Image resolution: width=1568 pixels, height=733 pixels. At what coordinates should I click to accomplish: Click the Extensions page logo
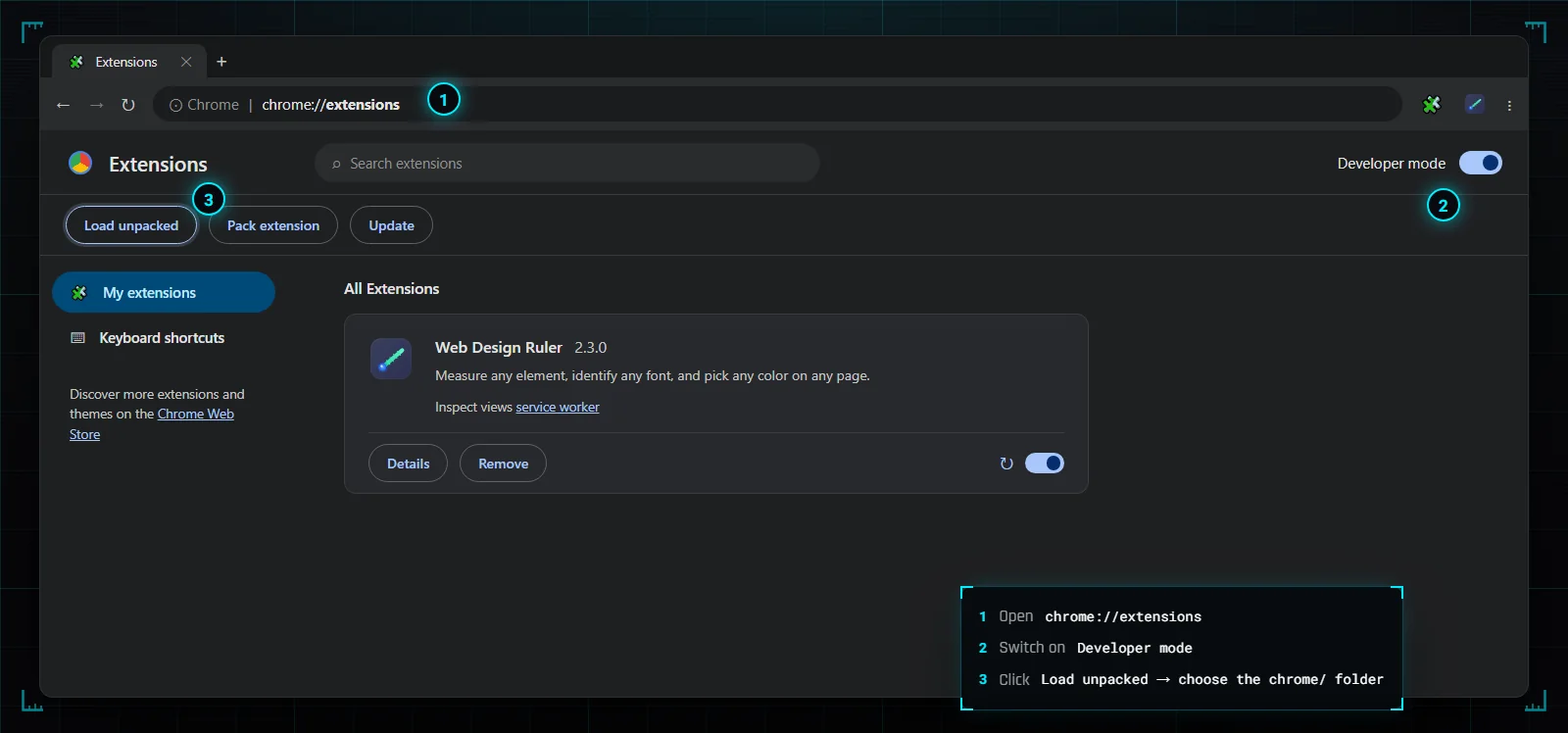(80, 163)
